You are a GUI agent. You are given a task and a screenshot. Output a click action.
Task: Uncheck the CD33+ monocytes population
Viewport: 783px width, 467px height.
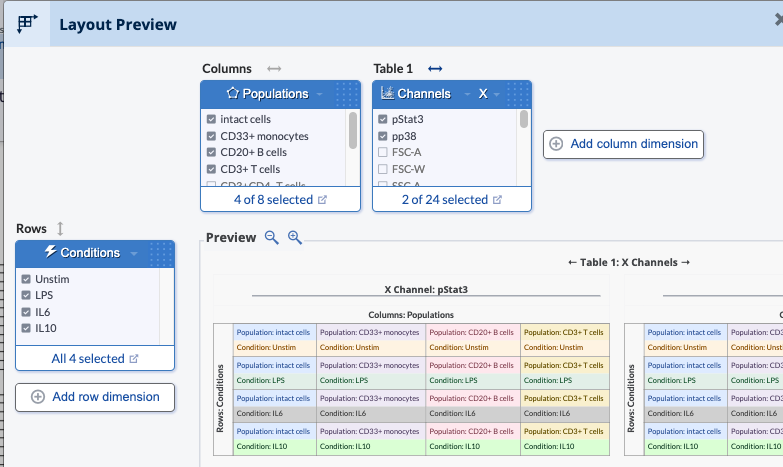point(212,136)
